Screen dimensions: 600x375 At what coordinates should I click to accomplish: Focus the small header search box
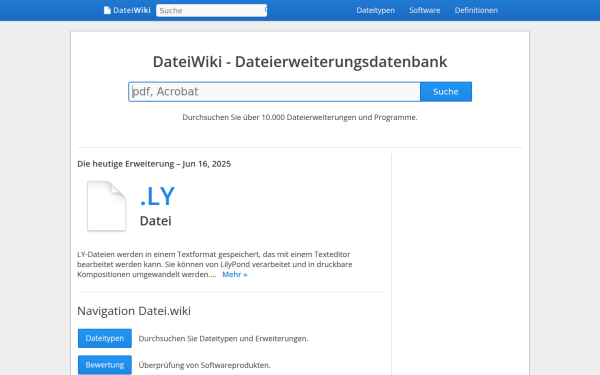(211, 10)
